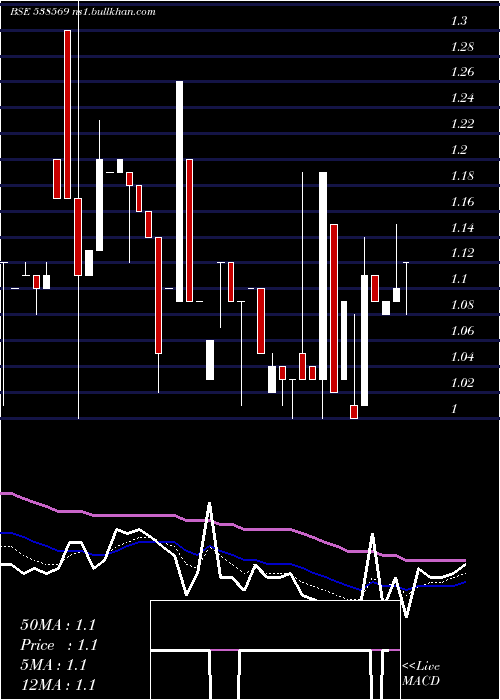The image size is (500, 700).
Task: Select the 1.06 price axis label
Action: 462,331
